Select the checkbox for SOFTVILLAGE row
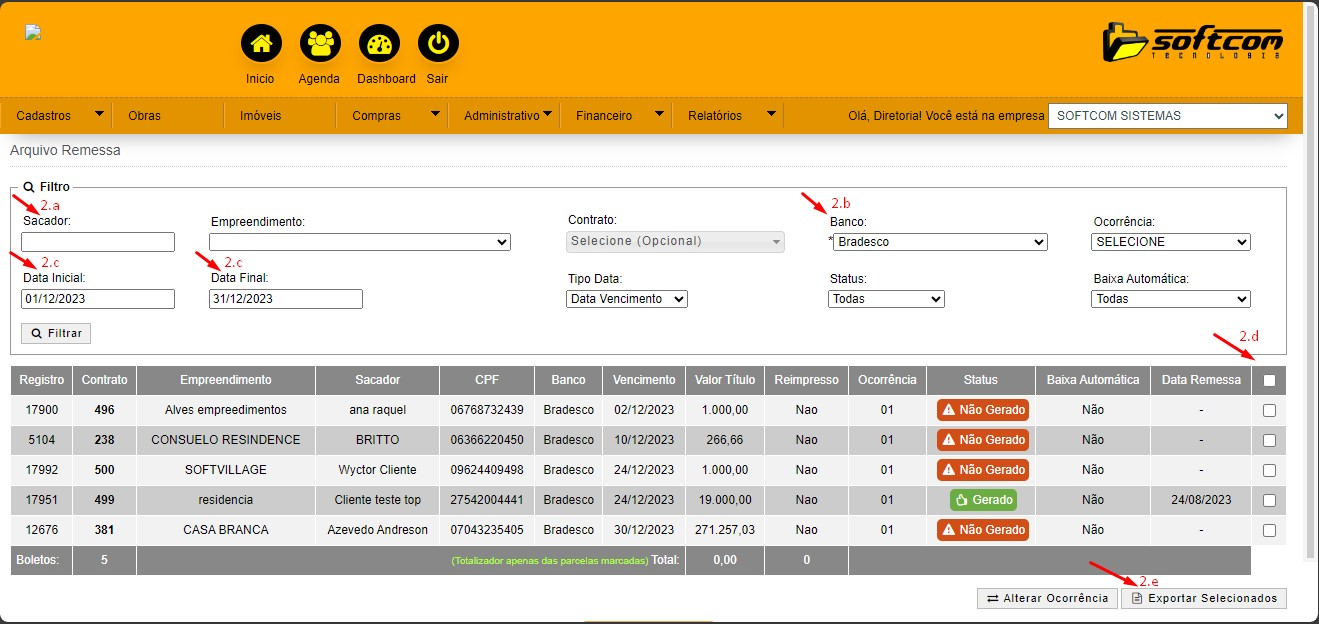 coord(1269,470)
